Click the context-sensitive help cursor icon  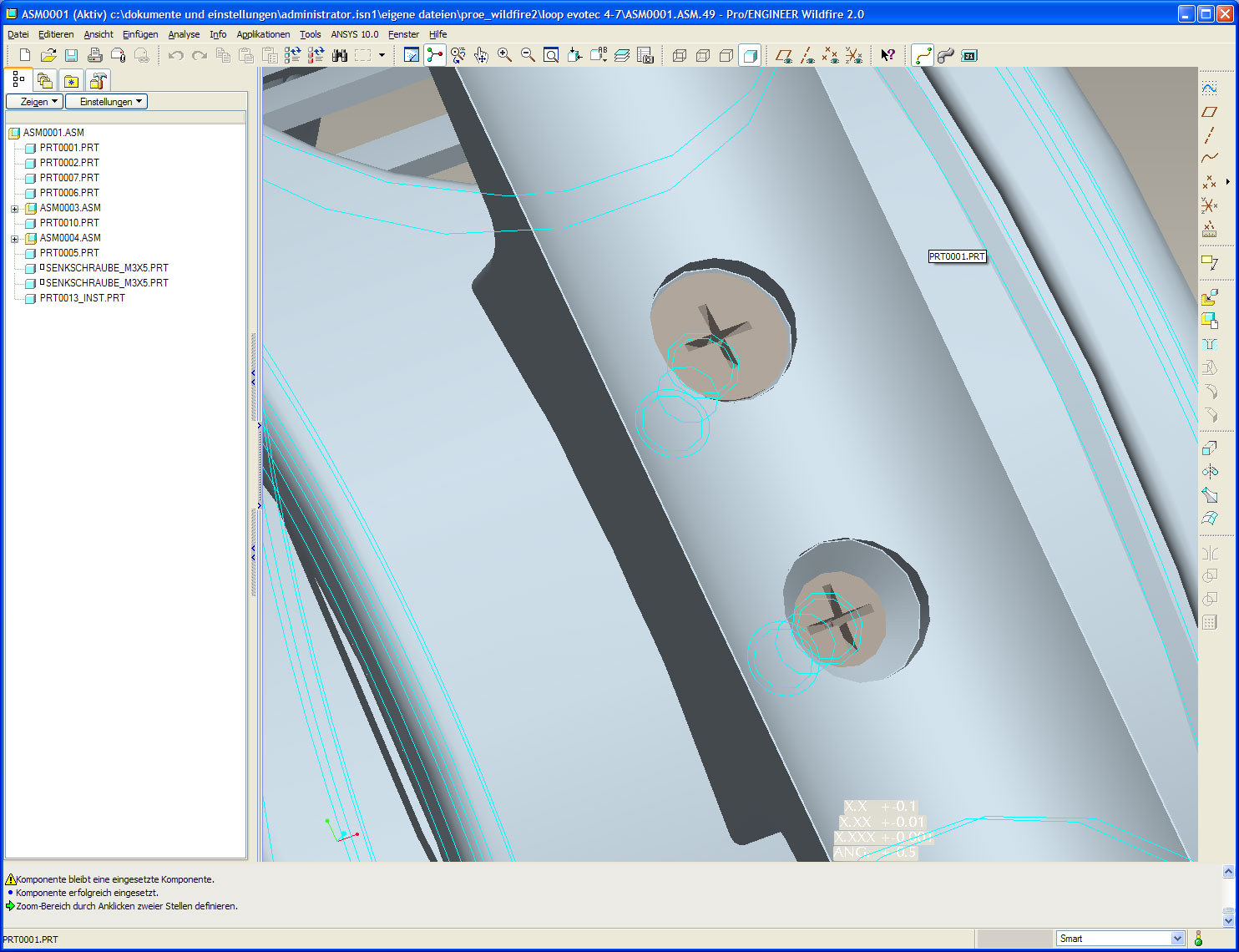point(888,55)
